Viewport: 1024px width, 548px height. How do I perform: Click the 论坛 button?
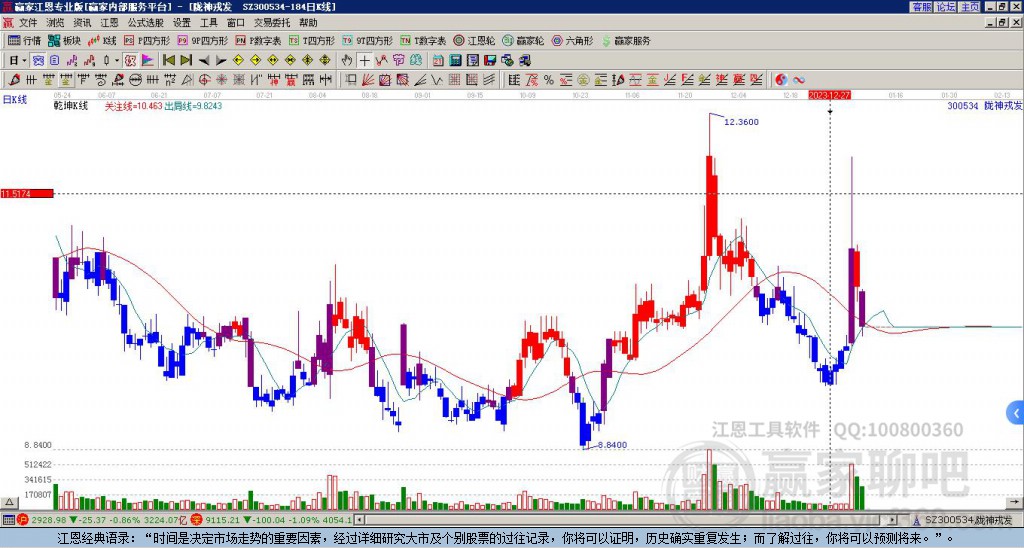tap(945, 6)
